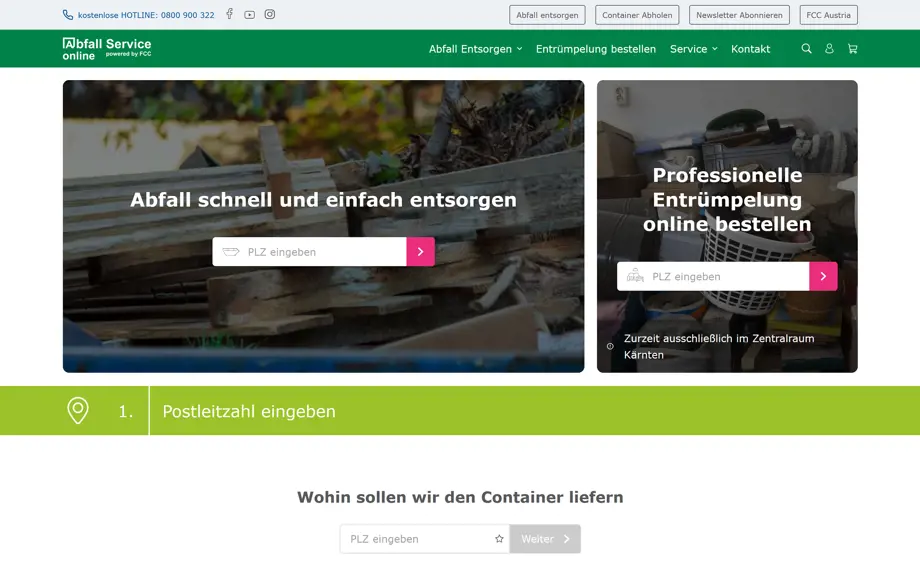
Task: Open the shopping cart icon
Action: coord(852,49)
